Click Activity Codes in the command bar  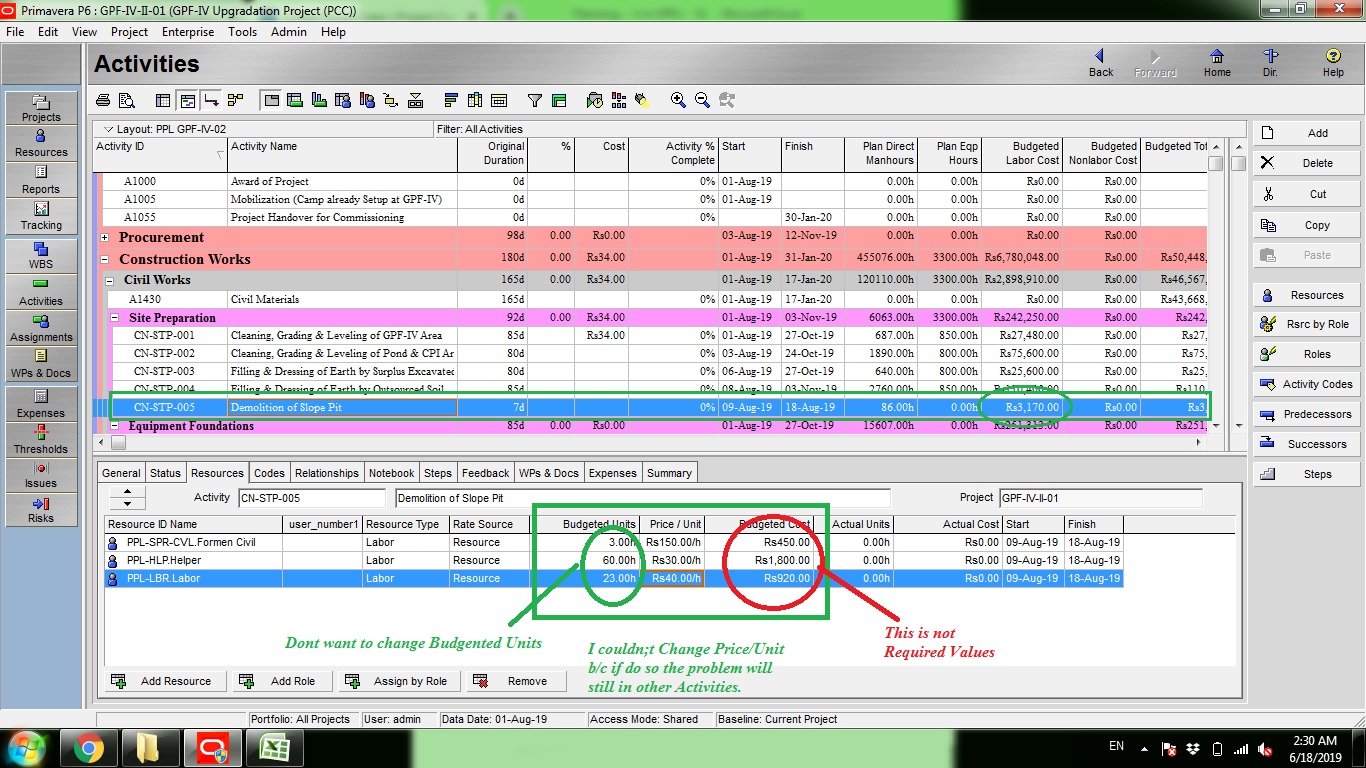click(x=1307, y=384)
